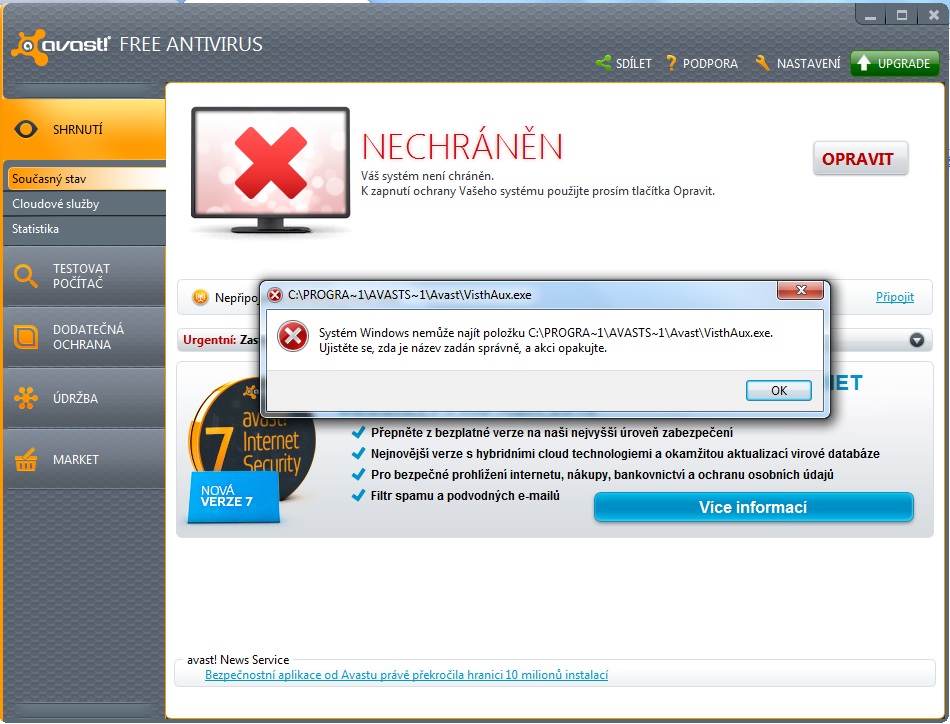
Task: Open the DODATEČNÁ OCHRANA section
Action: (x=84, y=337)
